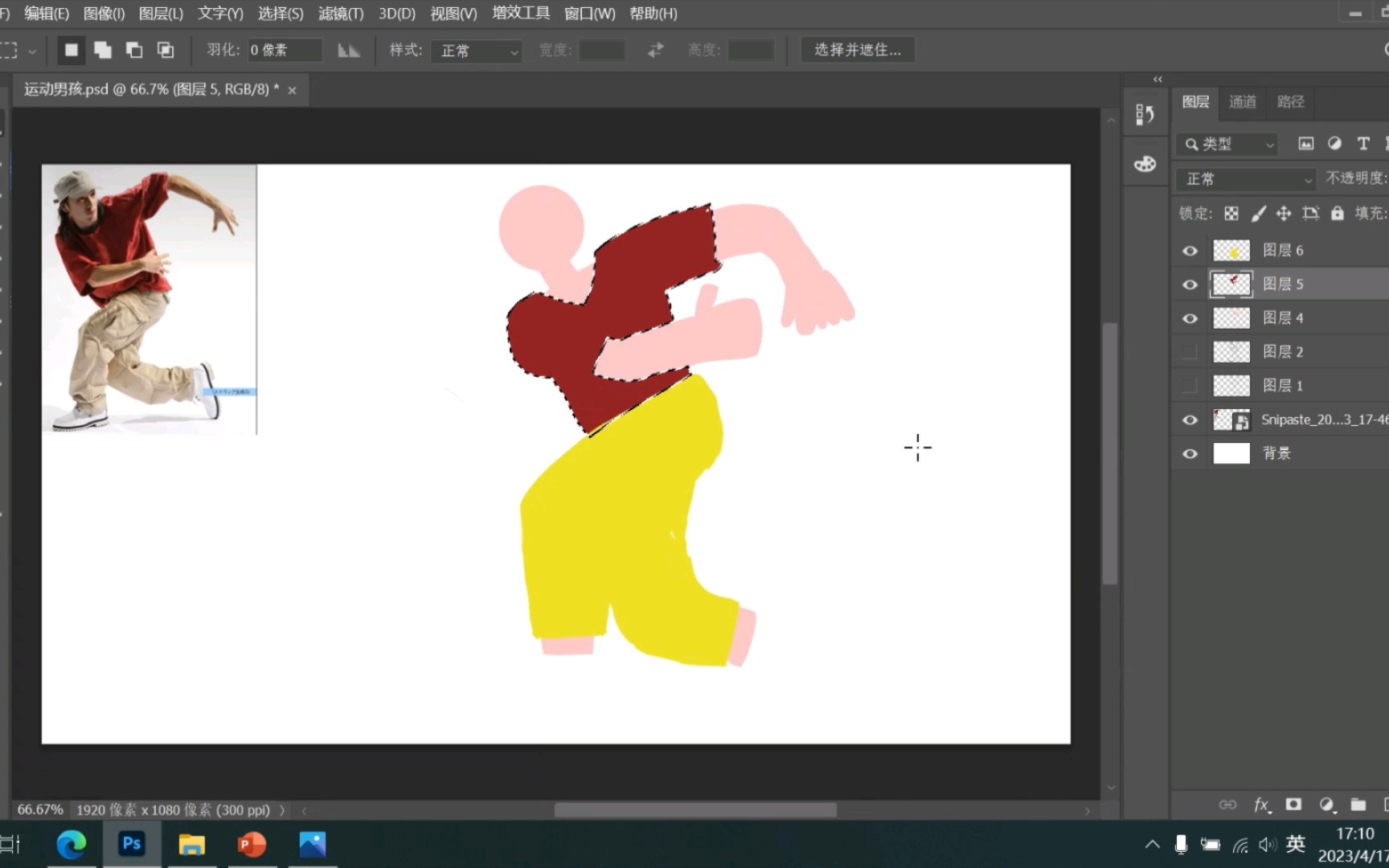Show 图层 2 by clicking its visibility box
The height and width of the screenshot is (868, 1389).
[x=1190, y=352]
